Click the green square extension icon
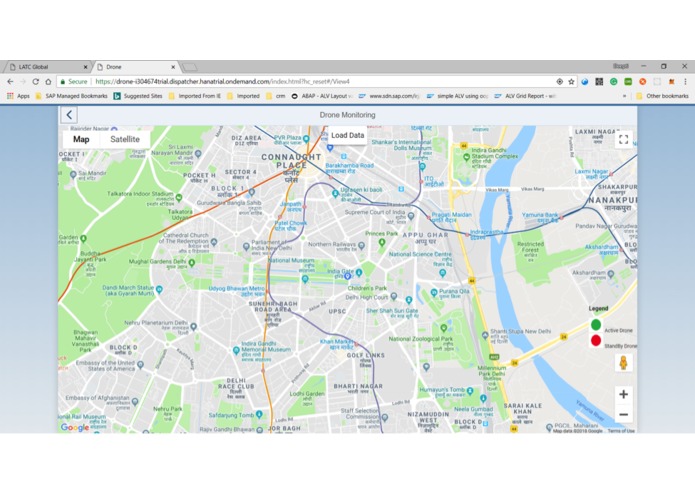 [628, 82]
